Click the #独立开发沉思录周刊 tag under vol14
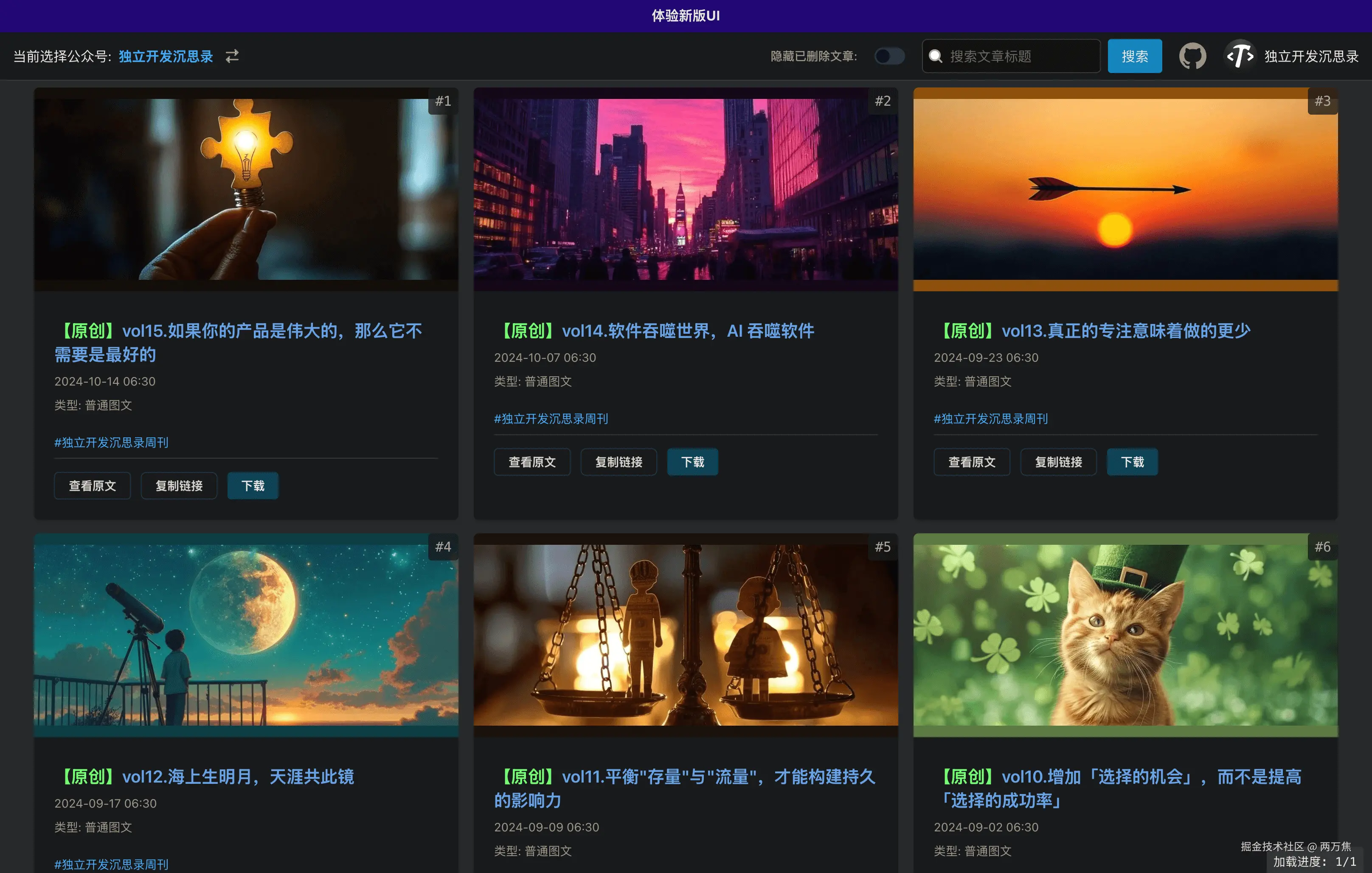Screen dimensions: 1372x873 click(x=551, y=419)
